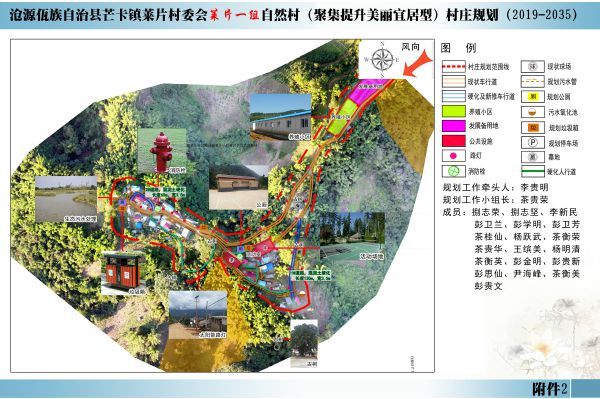Image resolution: width=600 pixels, height=399 pixels.
Task: Select the half-filled circle 污水氧化池 legend icon
Action: 533,112
